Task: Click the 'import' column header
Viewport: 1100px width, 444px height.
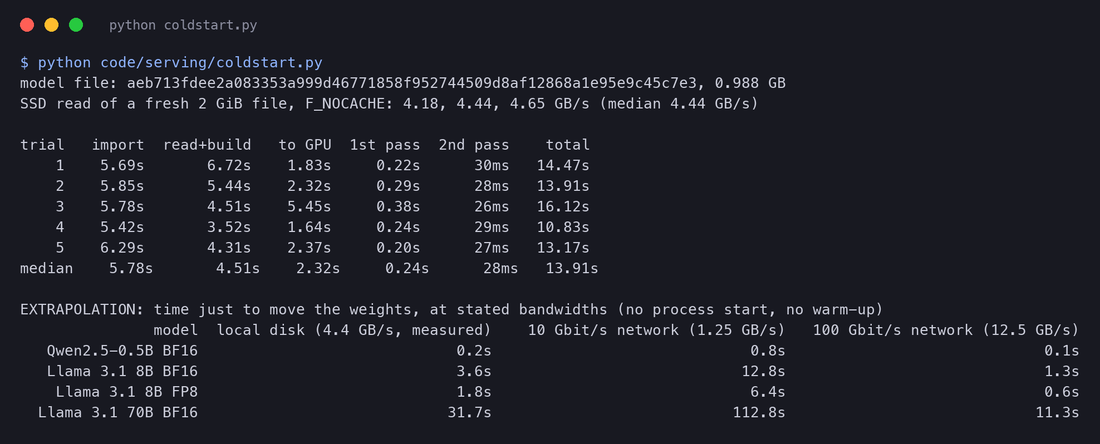Action: tap(118, 145)
